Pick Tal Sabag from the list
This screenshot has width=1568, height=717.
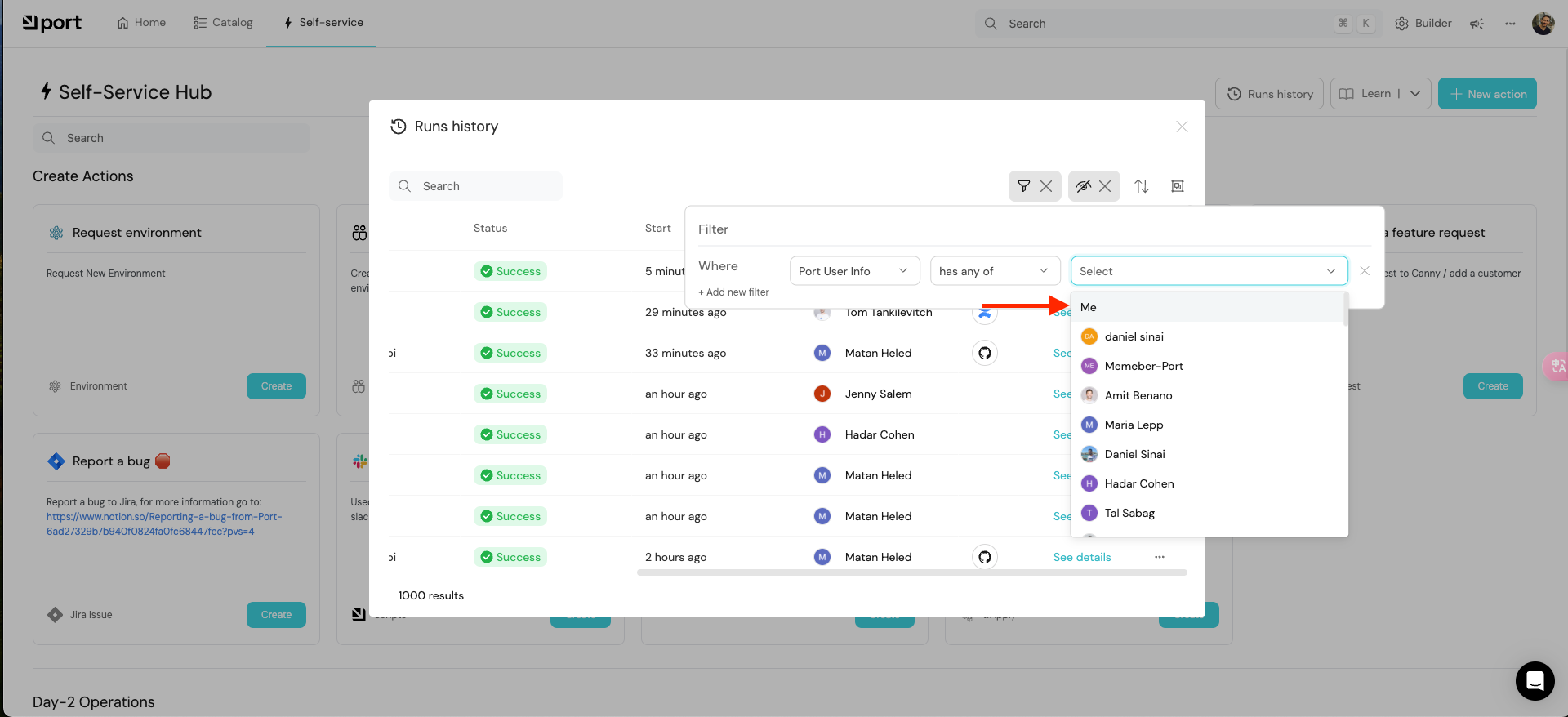[x=1207, y=513]
